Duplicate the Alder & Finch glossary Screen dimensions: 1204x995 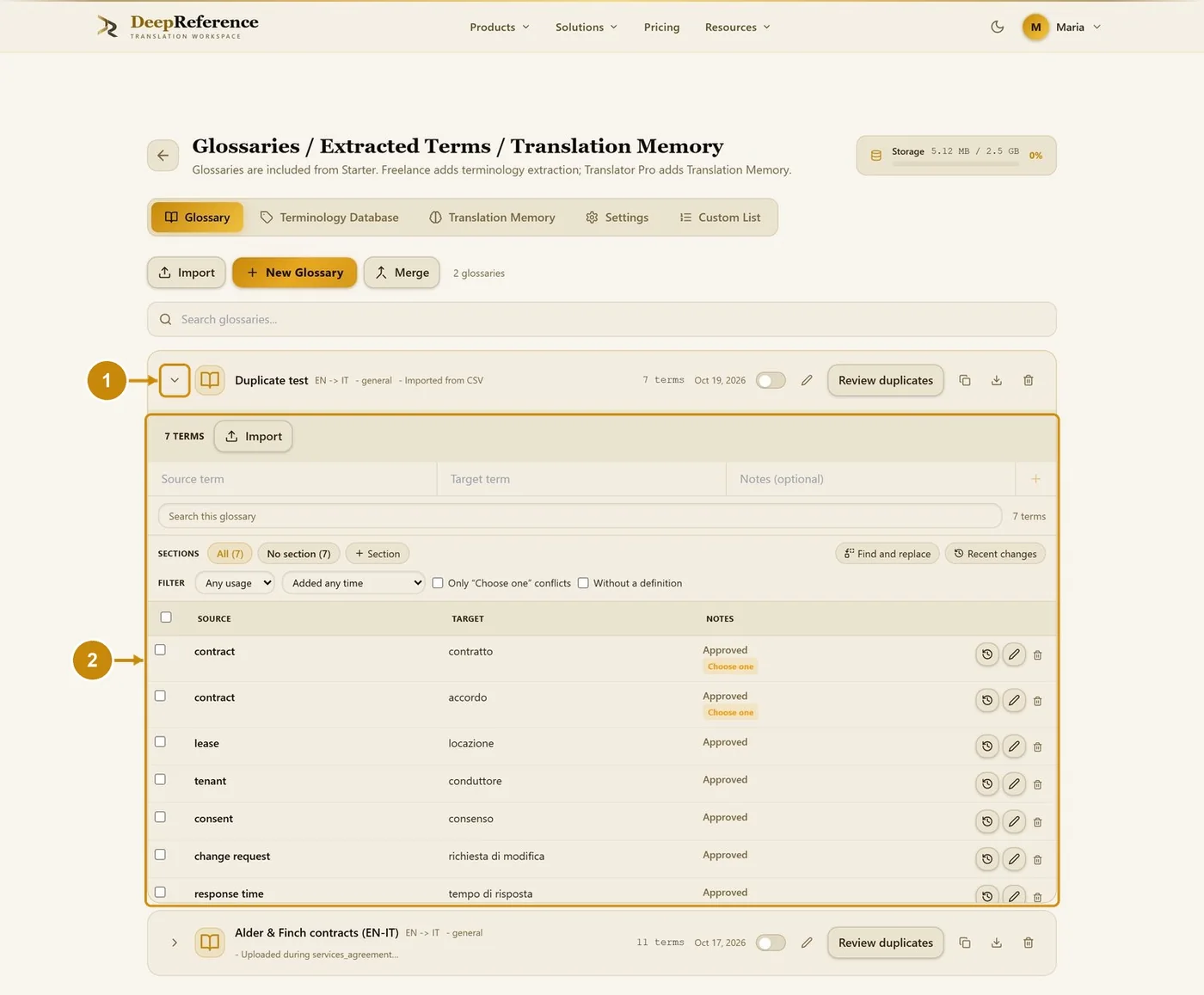point(965,943)
